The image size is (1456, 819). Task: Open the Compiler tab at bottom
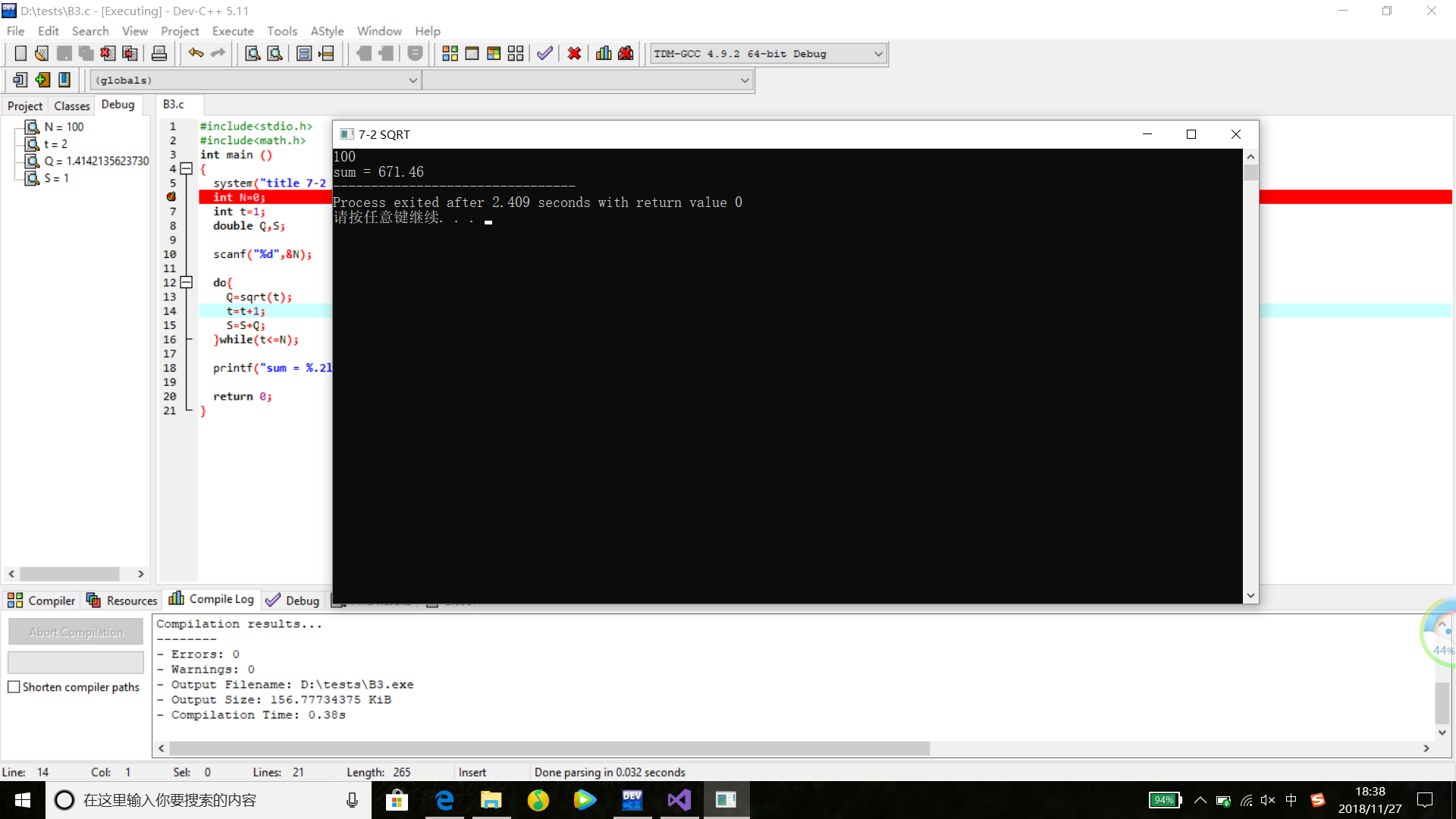point(42,601)
